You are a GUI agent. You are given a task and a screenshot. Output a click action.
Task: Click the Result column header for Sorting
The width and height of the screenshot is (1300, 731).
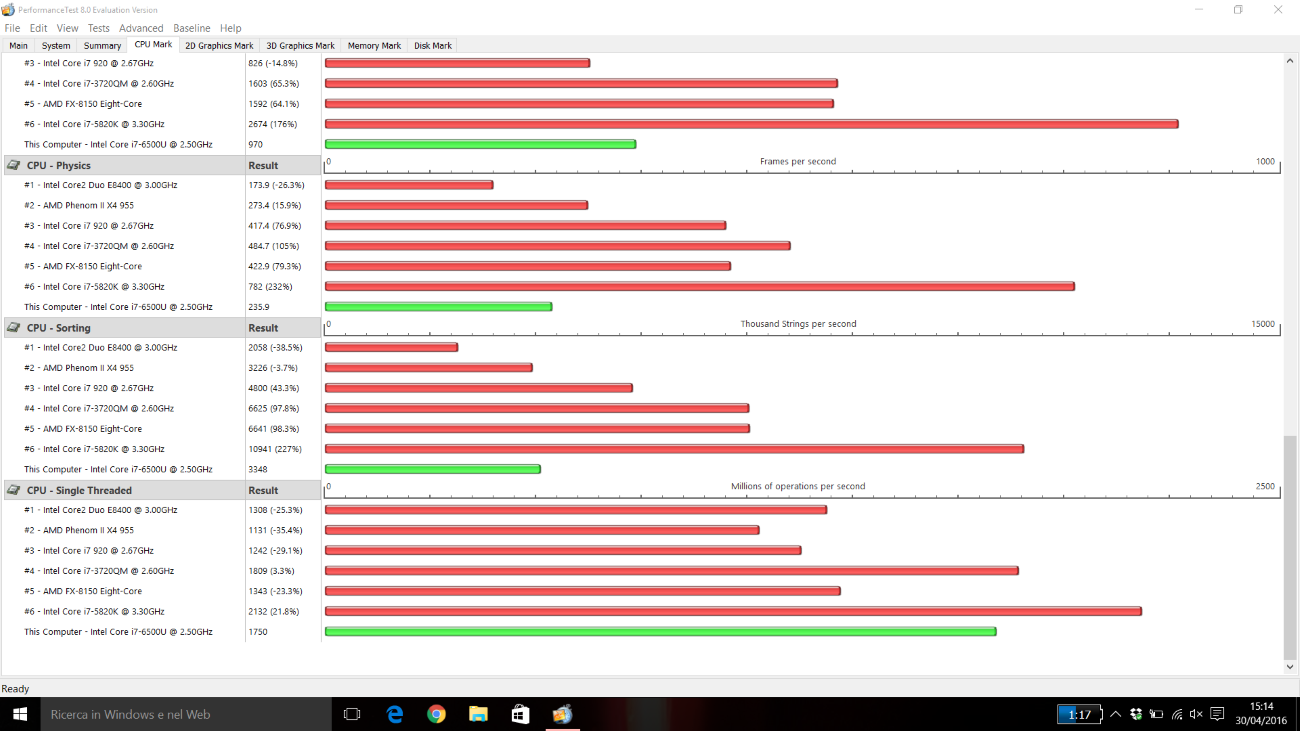[283, 328]
